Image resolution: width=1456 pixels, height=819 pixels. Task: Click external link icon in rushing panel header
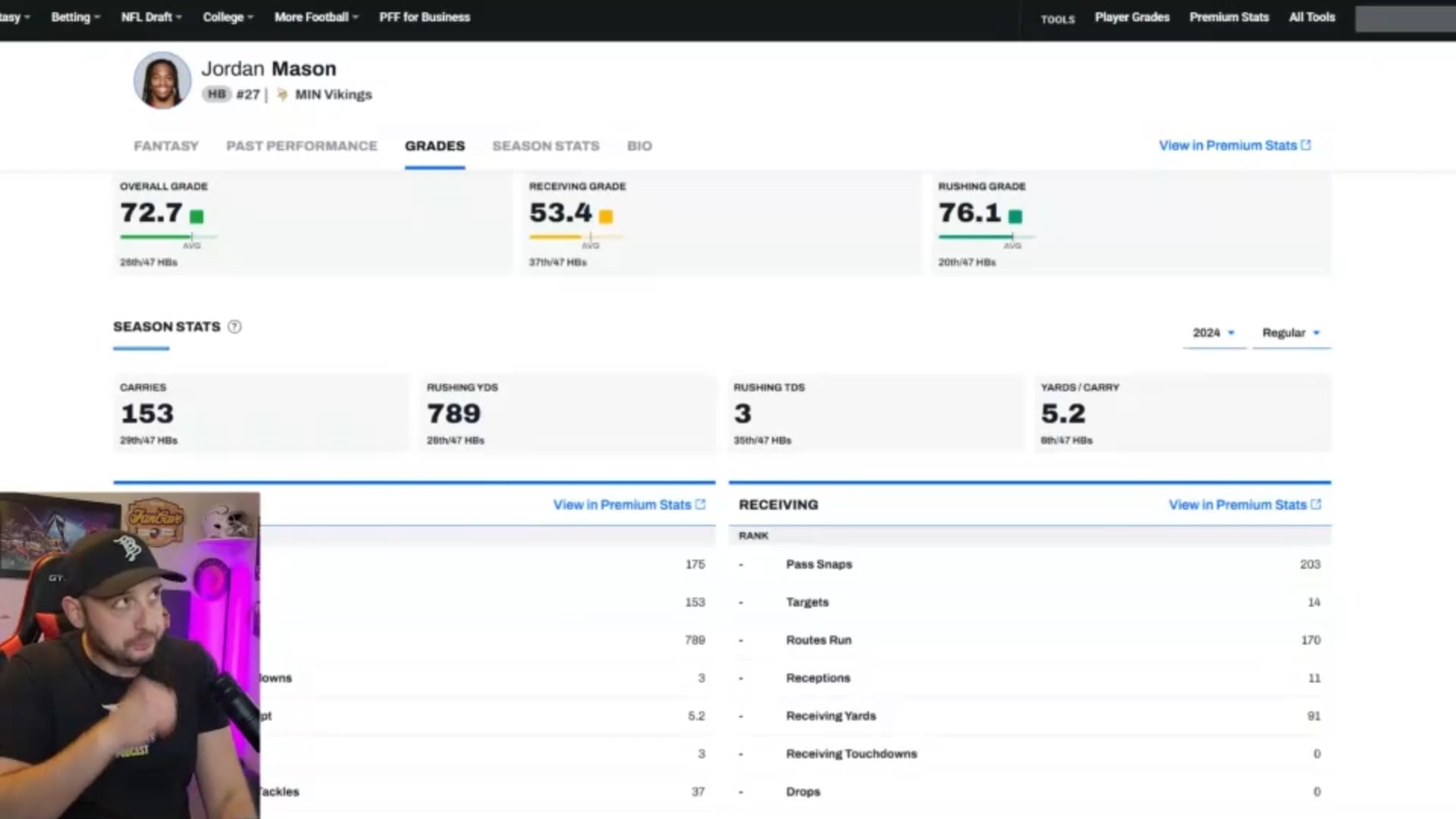coord(700,504)
